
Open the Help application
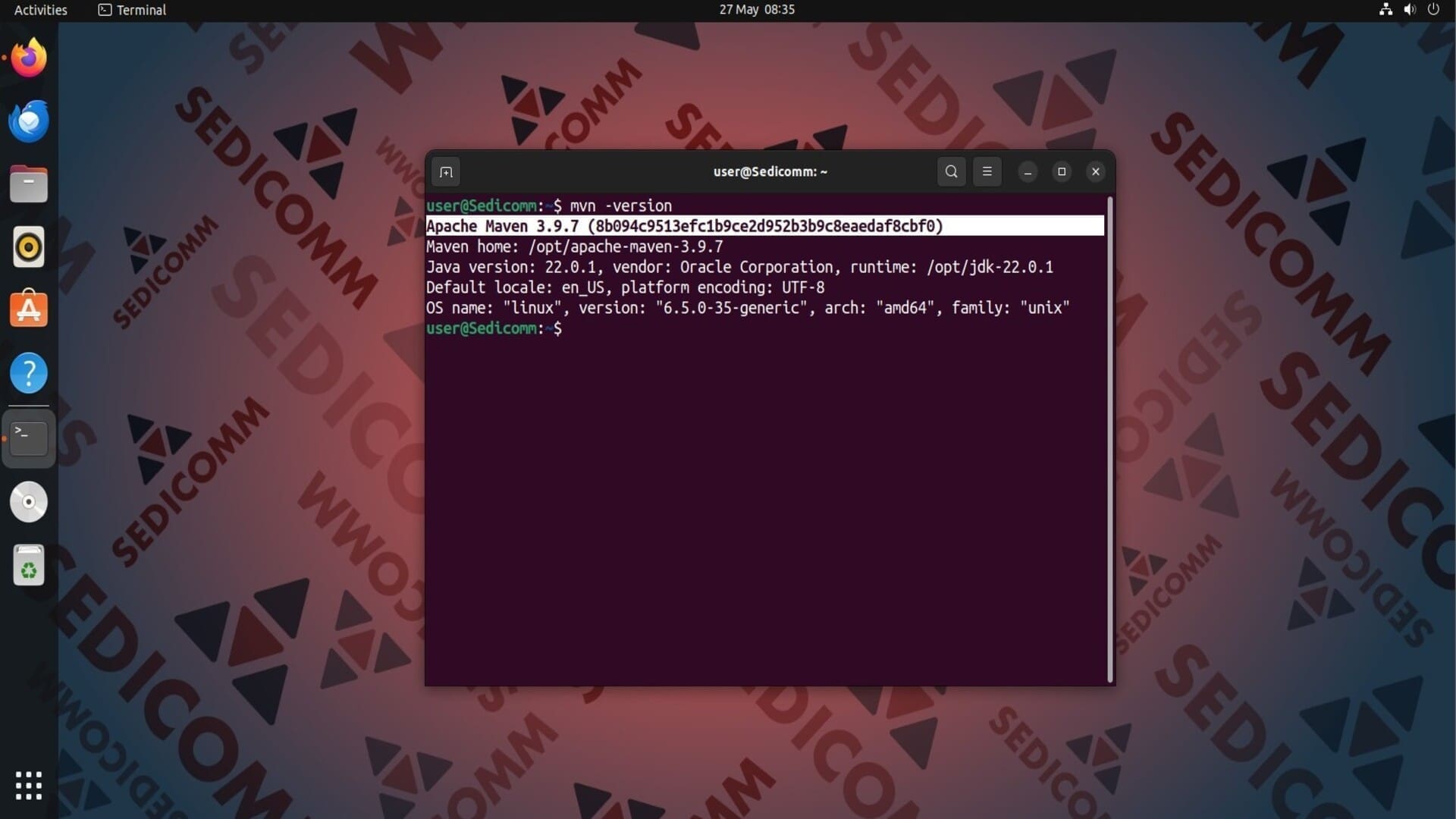point(29,373)
